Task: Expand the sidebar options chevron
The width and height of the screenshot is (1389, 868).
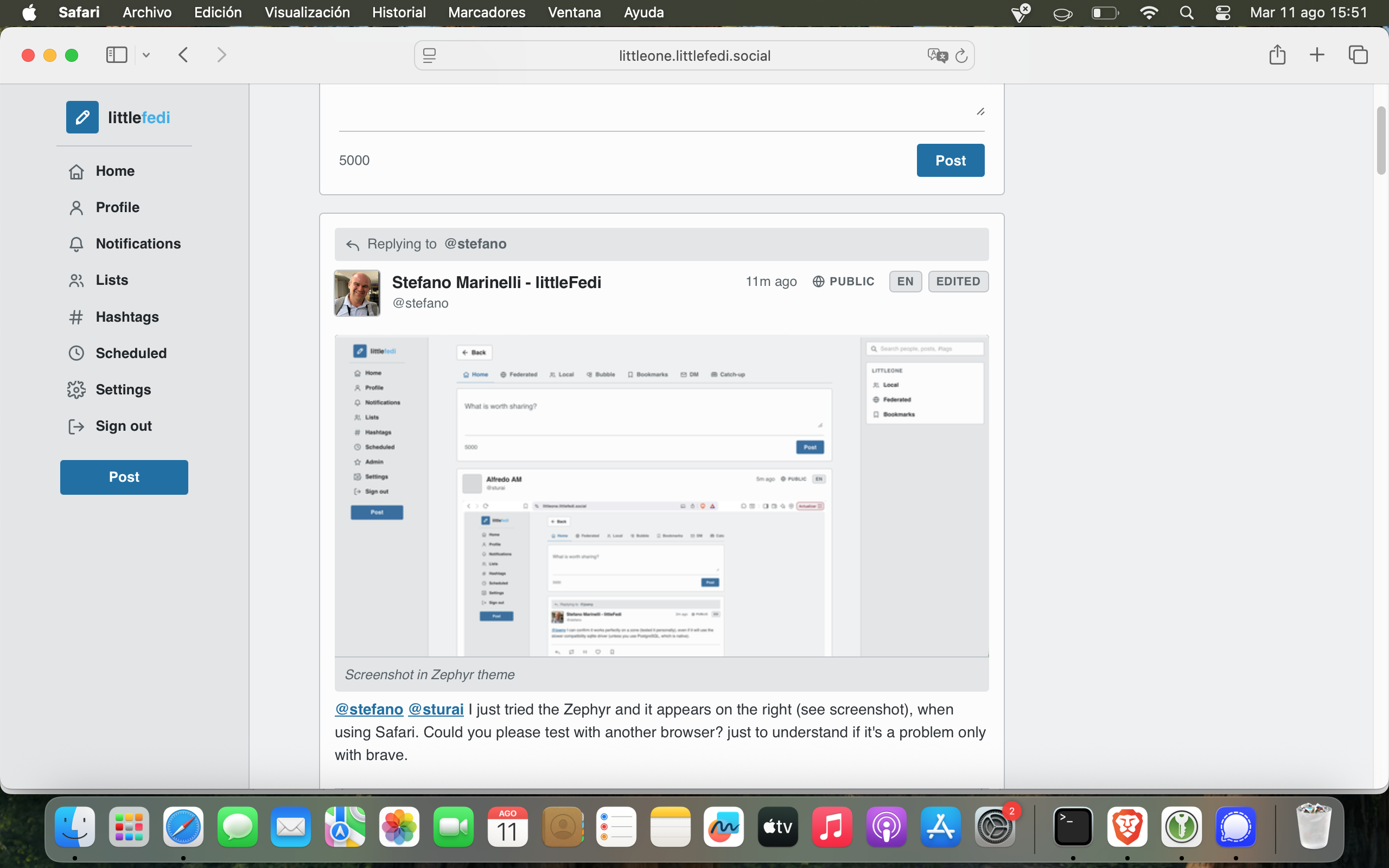Action: tap(146, 55)
